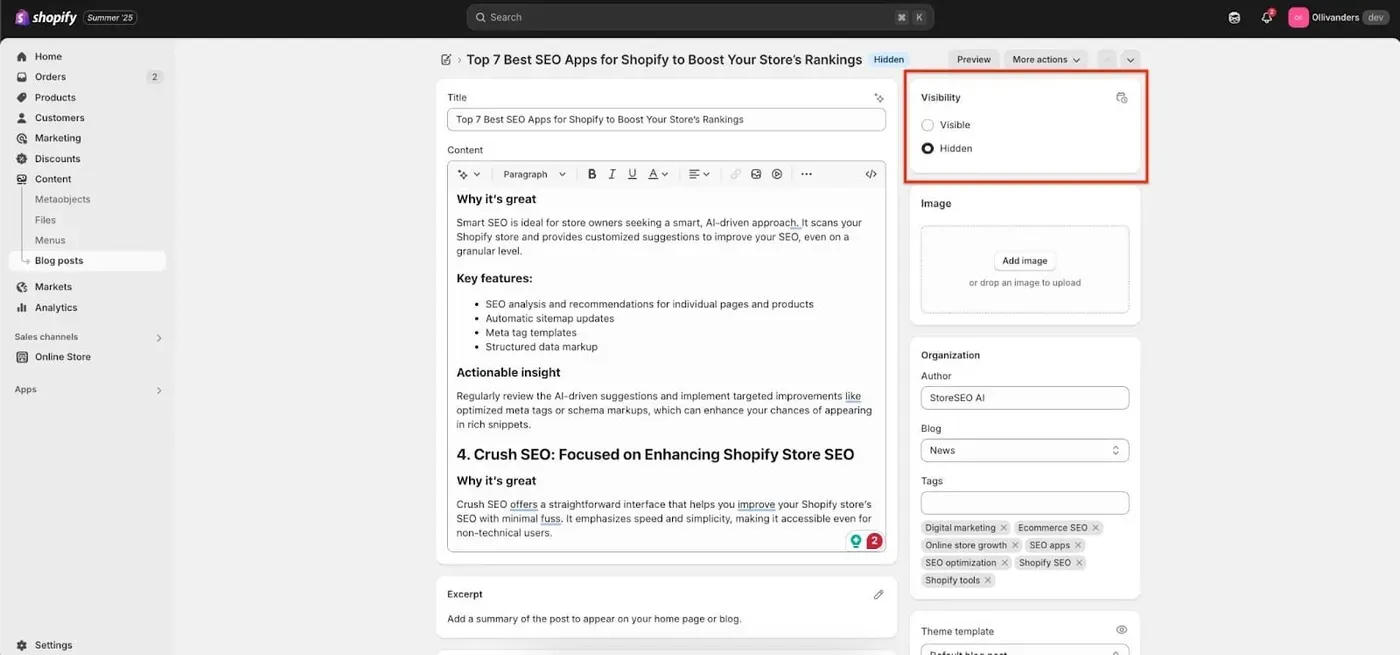
Task: Open the more formatting options ellipsis
Action: 806,174
